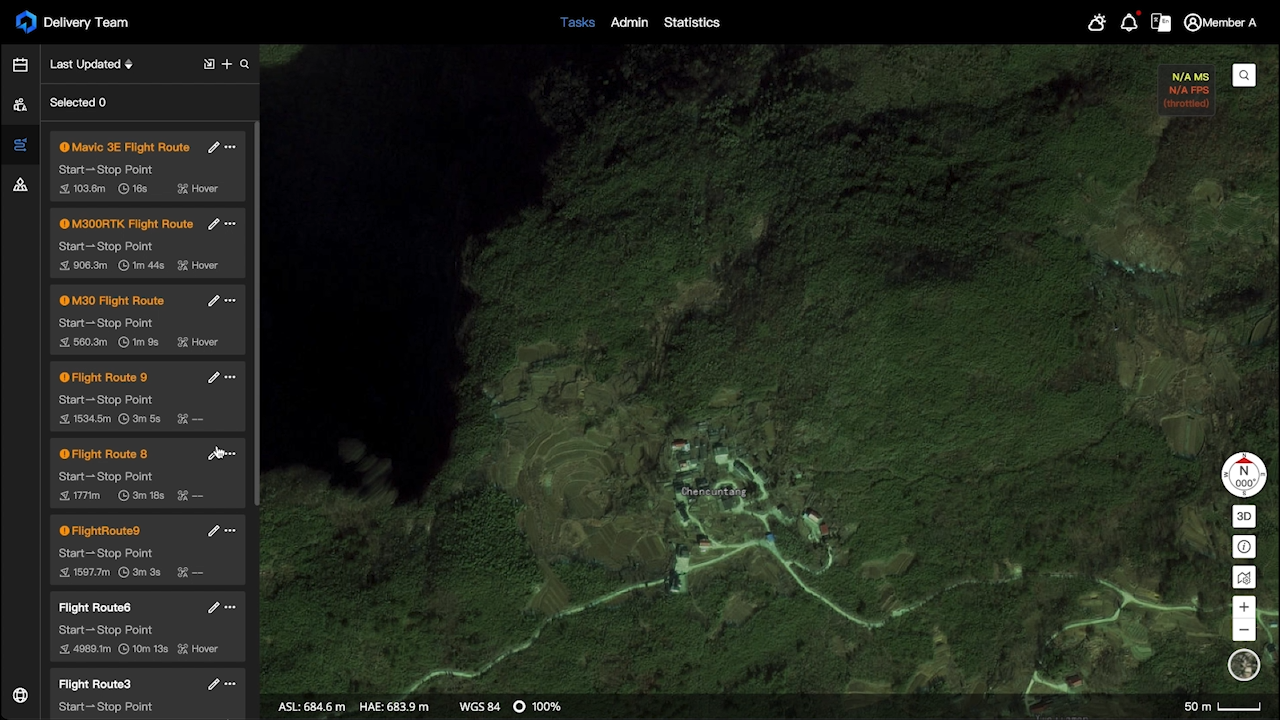1280x720 pixels.
Task: Open the map annotations sidebar icon
Action: pyautogui.click(x=20, y=185)
